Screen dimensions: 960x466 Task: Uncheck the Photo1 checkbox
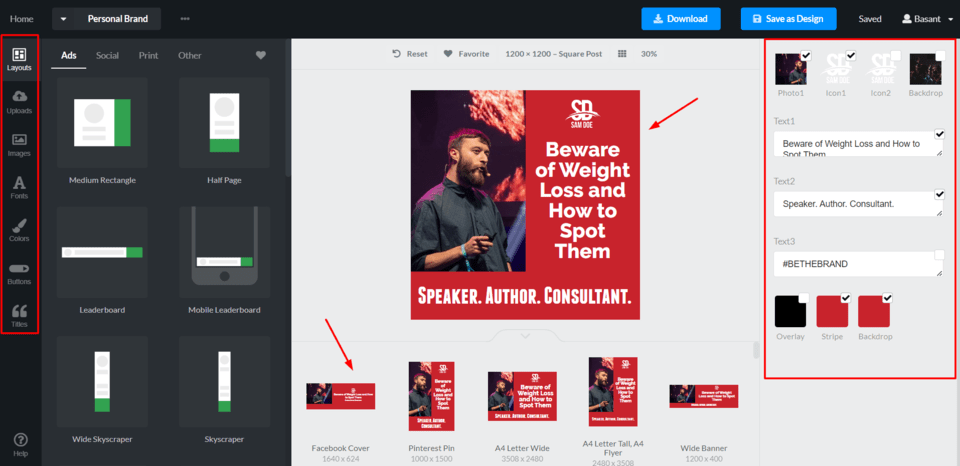[x=806, y=56]
